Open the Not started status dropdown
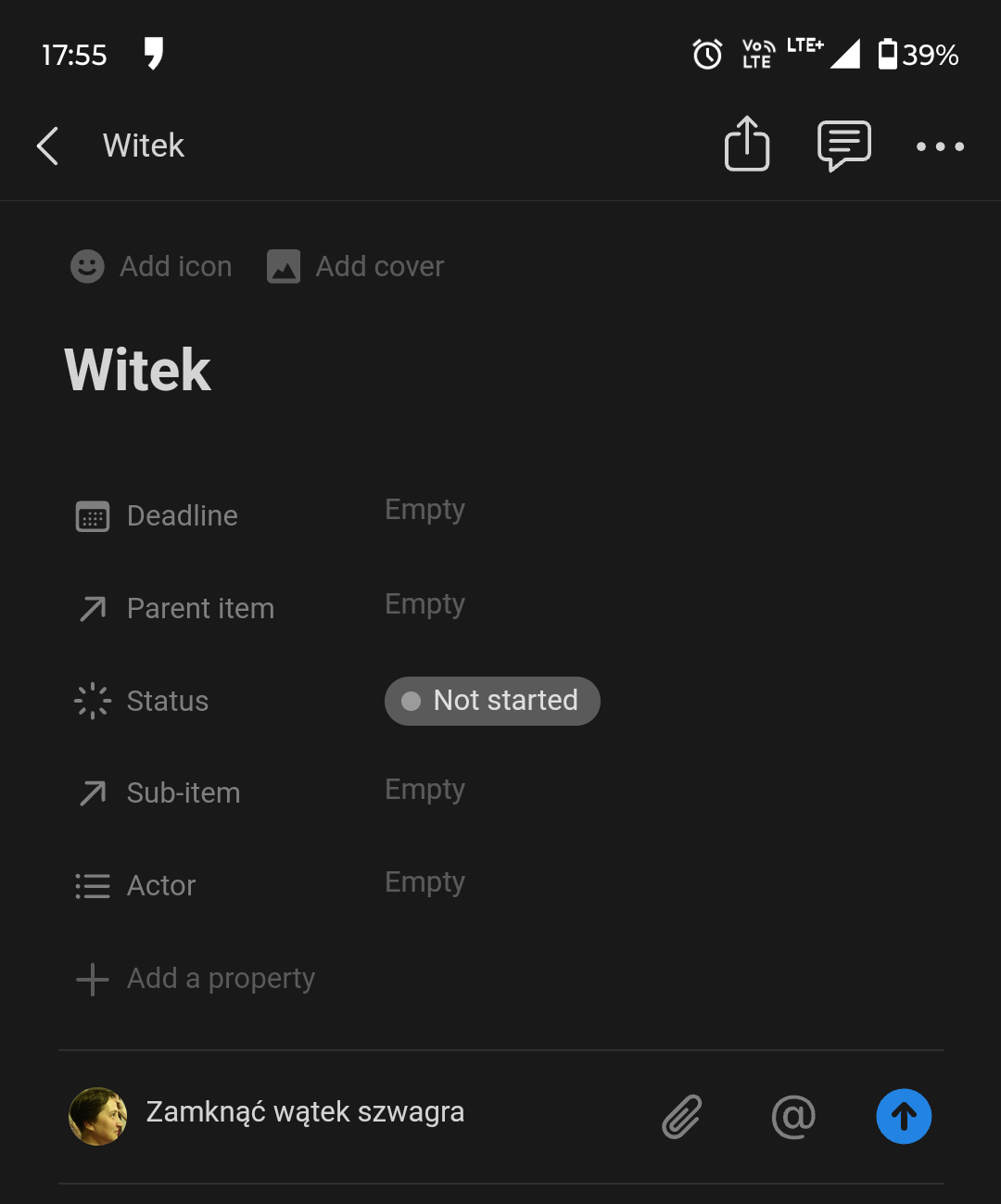 (492, 701)
